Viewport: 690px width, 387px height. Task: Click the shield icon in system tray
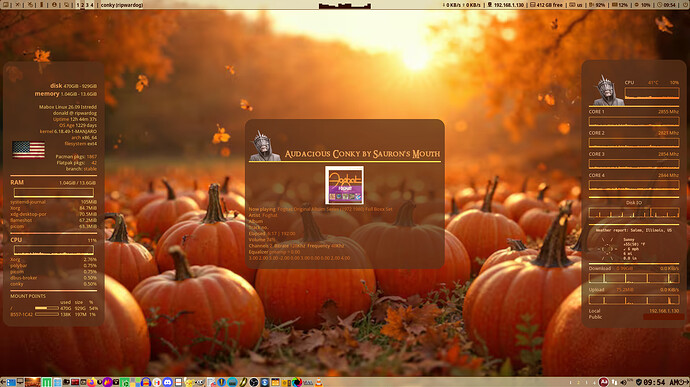coord(639,382)
